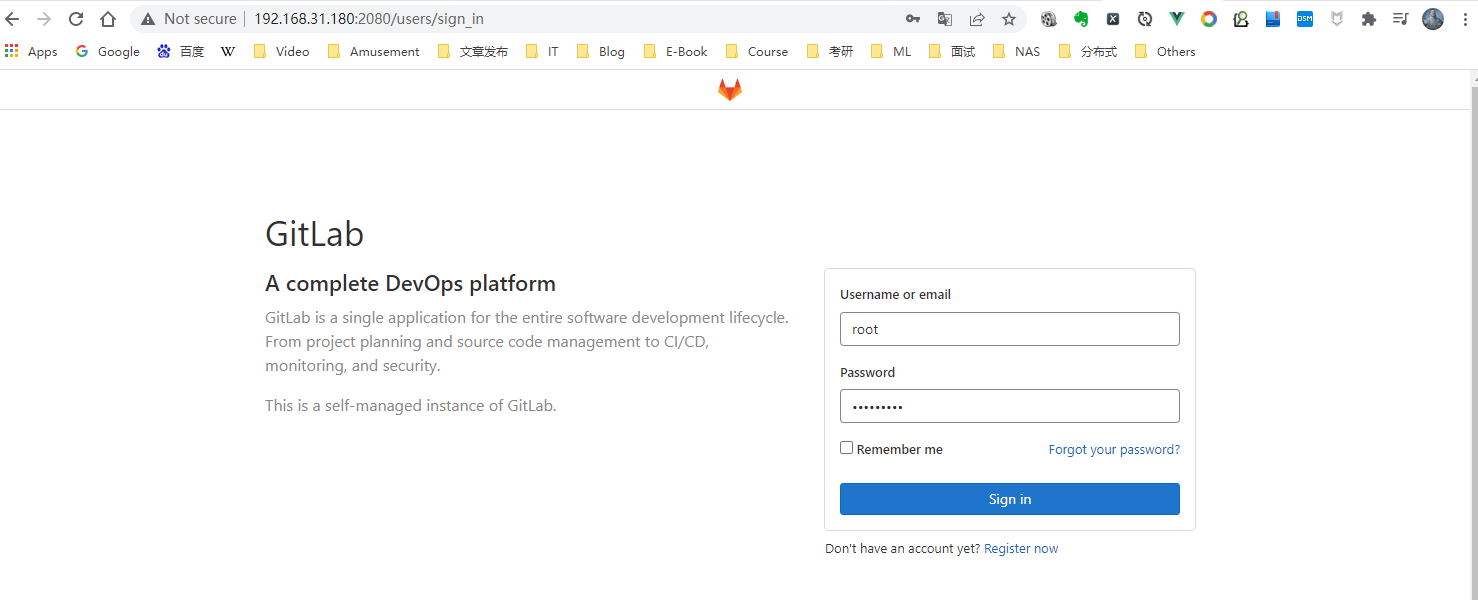The height and width of the screenshot is (600, 1478).
Task: Click the Sign in button
Action: pyautogui.click(x=1010, y=499)
